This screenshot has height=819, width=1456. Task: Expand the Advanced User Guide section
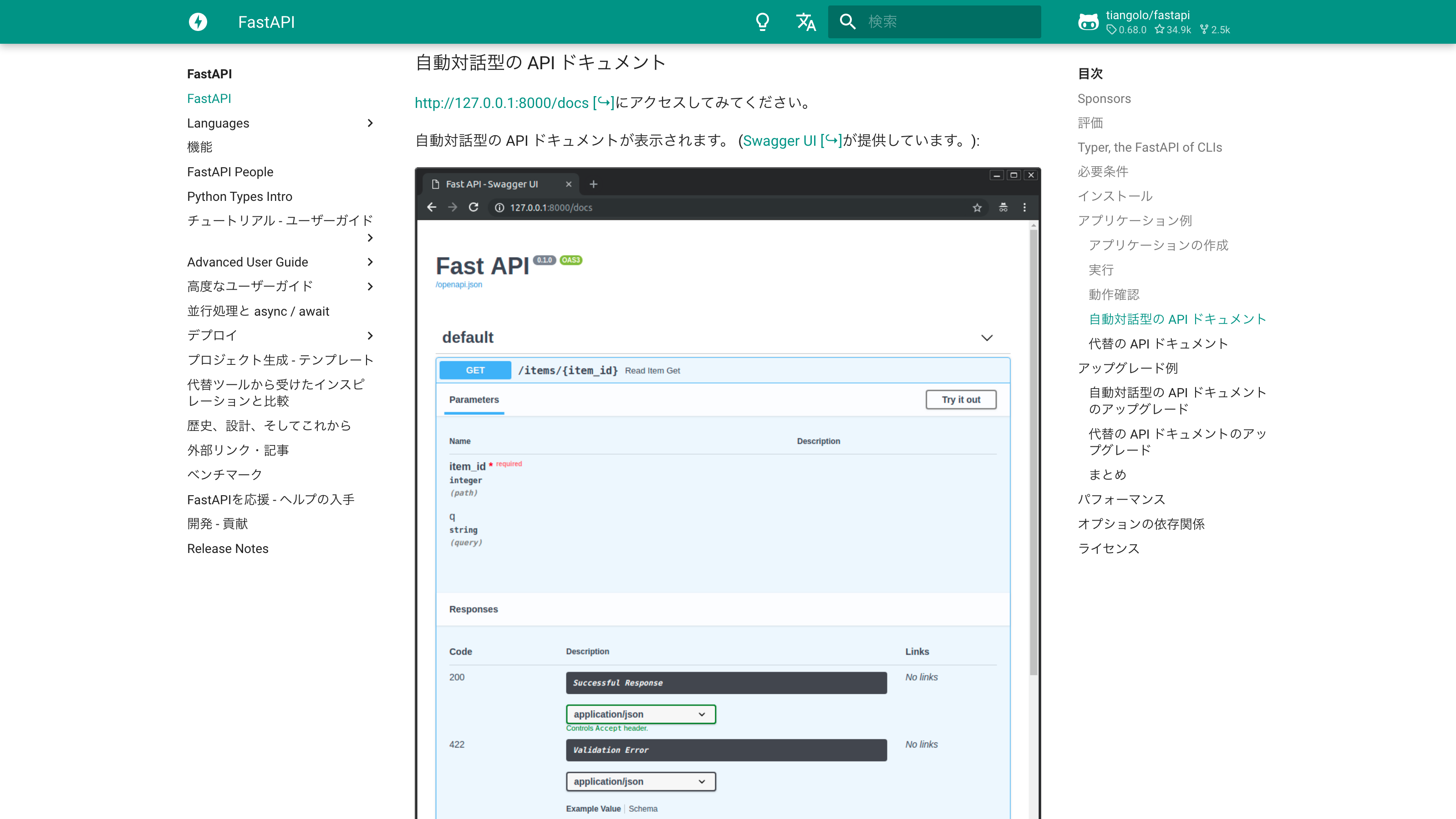[x=370, y=262]
